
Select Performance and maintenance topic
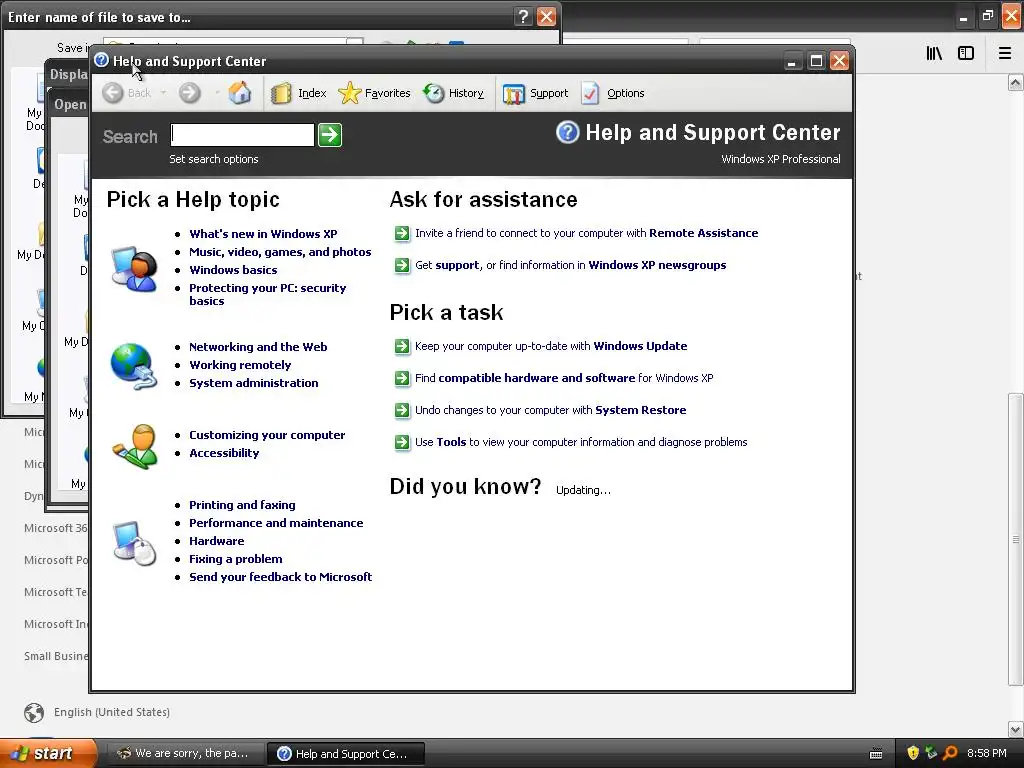tap(276, 523)
